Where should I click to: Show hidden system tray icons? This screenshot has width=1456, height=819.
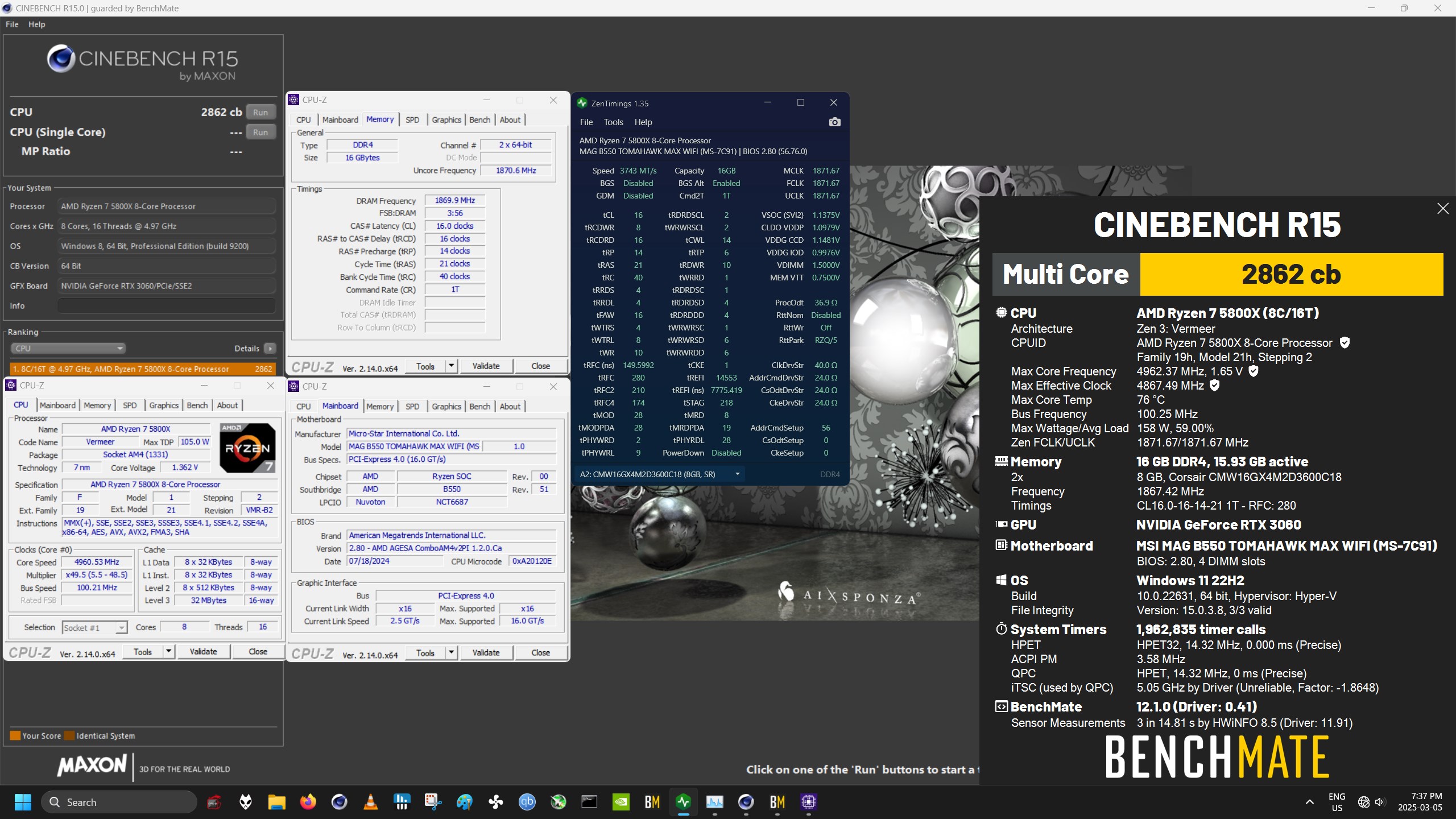1309,802
